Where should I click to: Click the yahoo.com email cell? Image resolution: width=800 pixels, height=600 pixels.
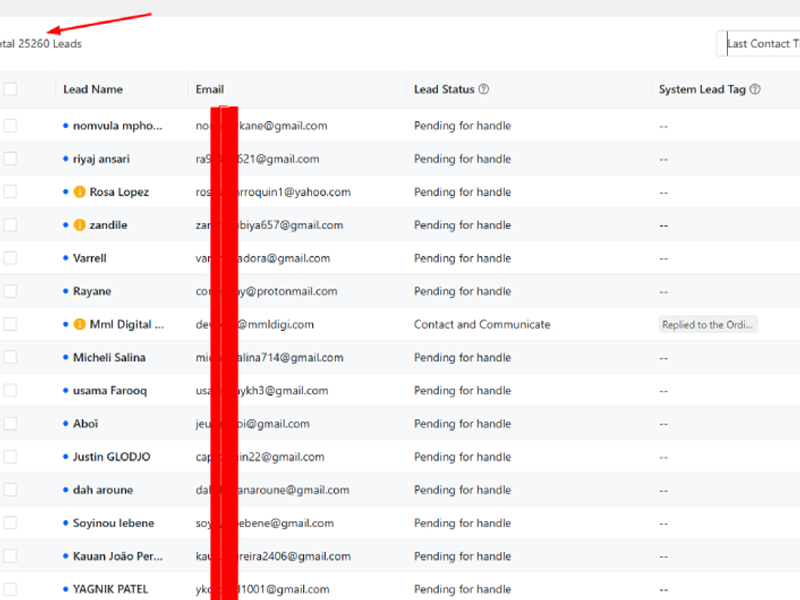click(x=273, y=192)
